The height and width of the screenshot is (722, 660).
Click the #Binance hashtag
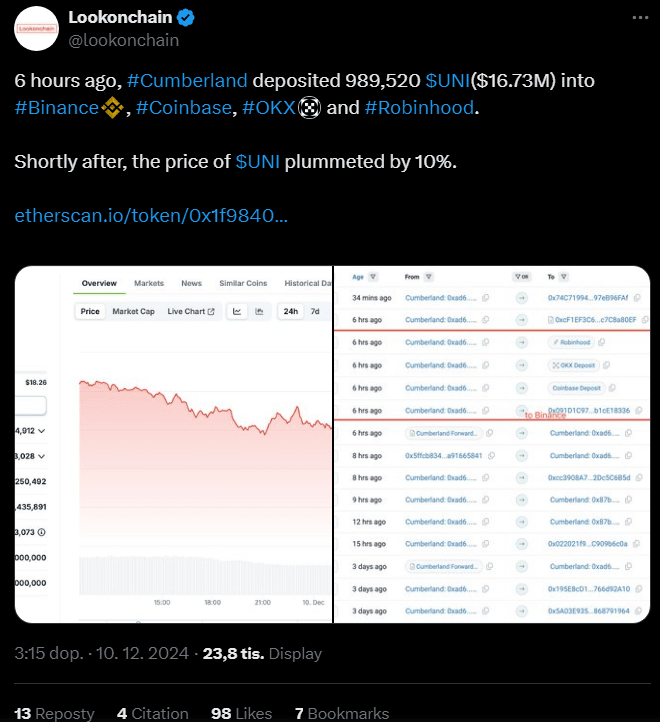pos(57,107)
